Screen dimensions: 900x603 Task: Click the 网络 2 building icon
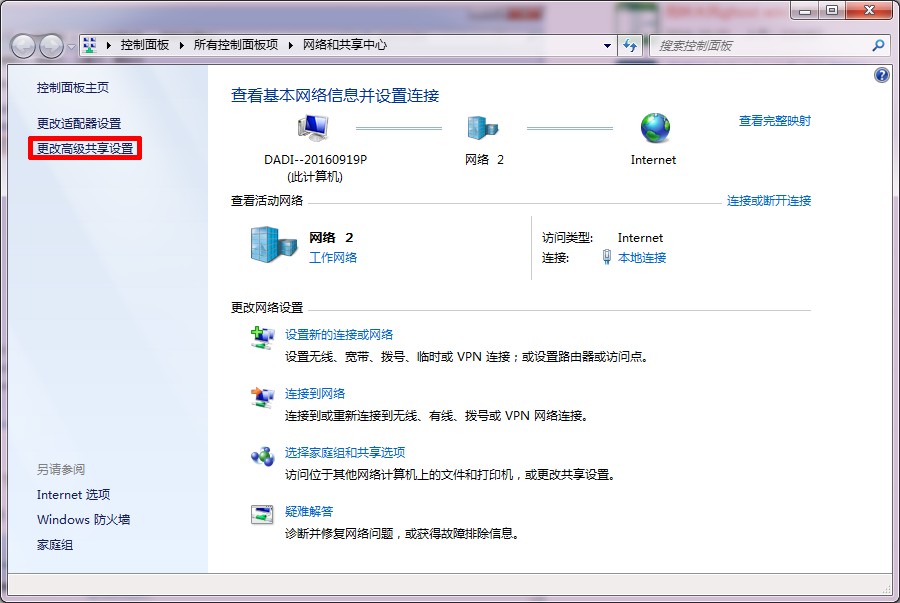483,125
